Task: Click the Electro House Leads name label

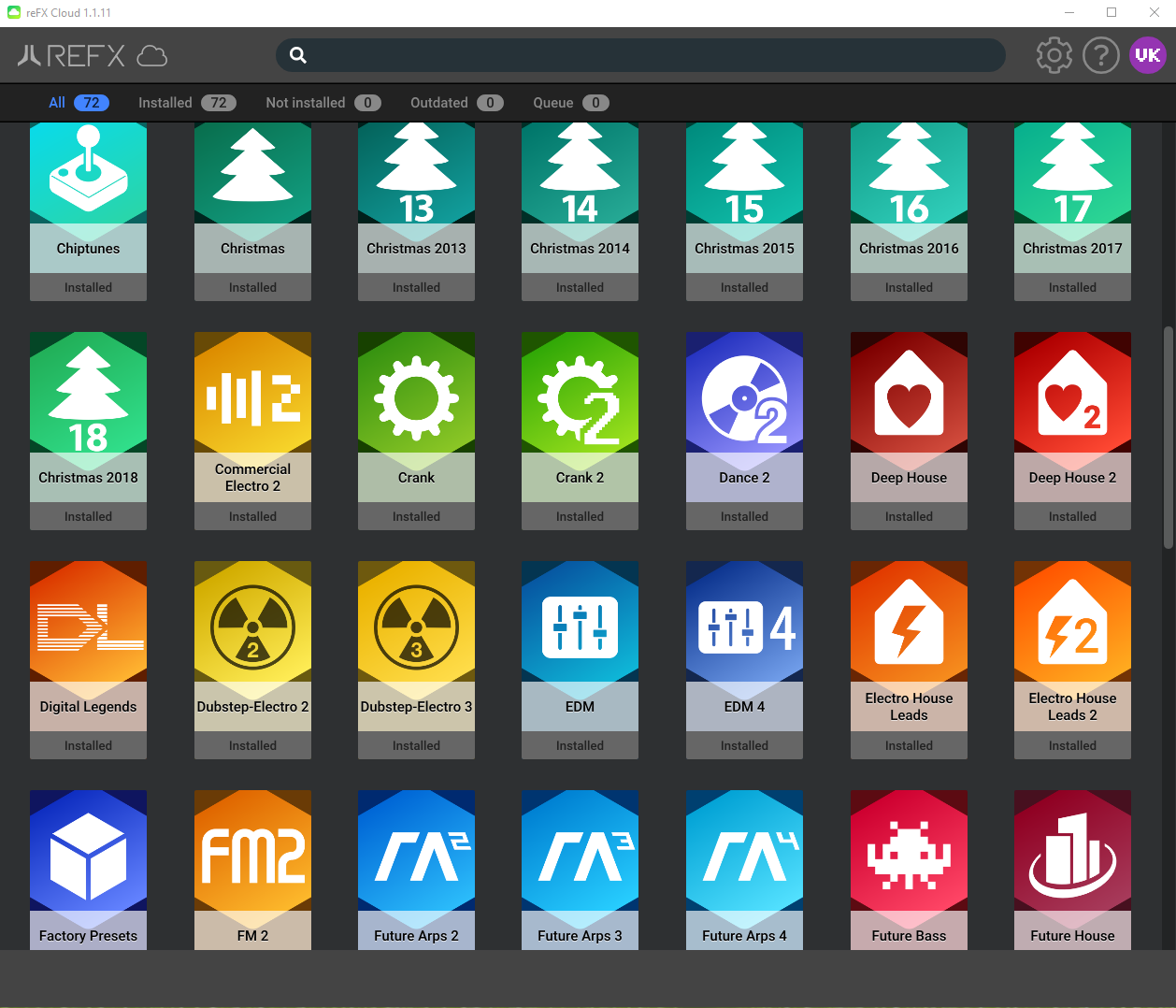Action: point(909,707)
